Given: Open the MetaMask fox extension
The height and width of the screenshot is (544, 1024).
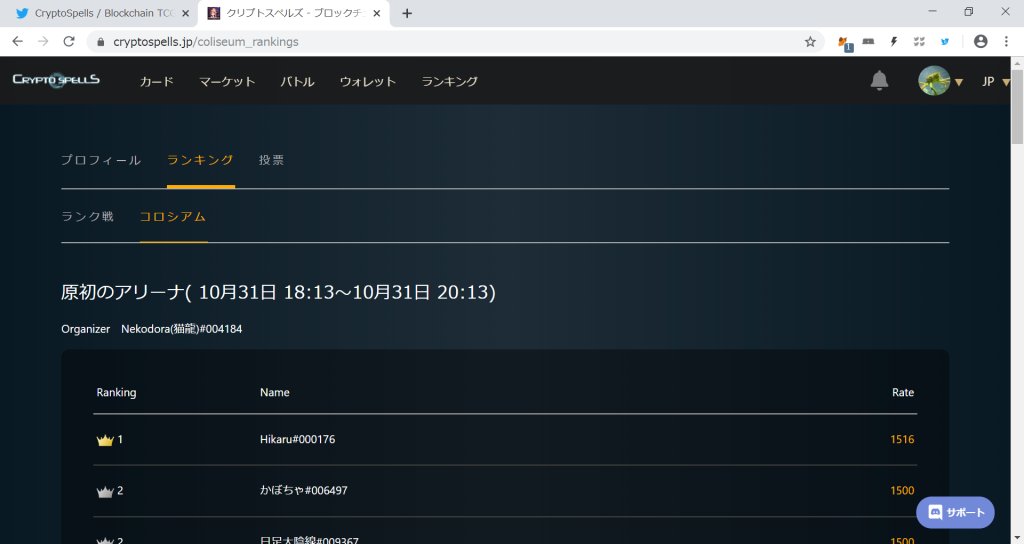Looking at the screenshot, I should 843,42.
